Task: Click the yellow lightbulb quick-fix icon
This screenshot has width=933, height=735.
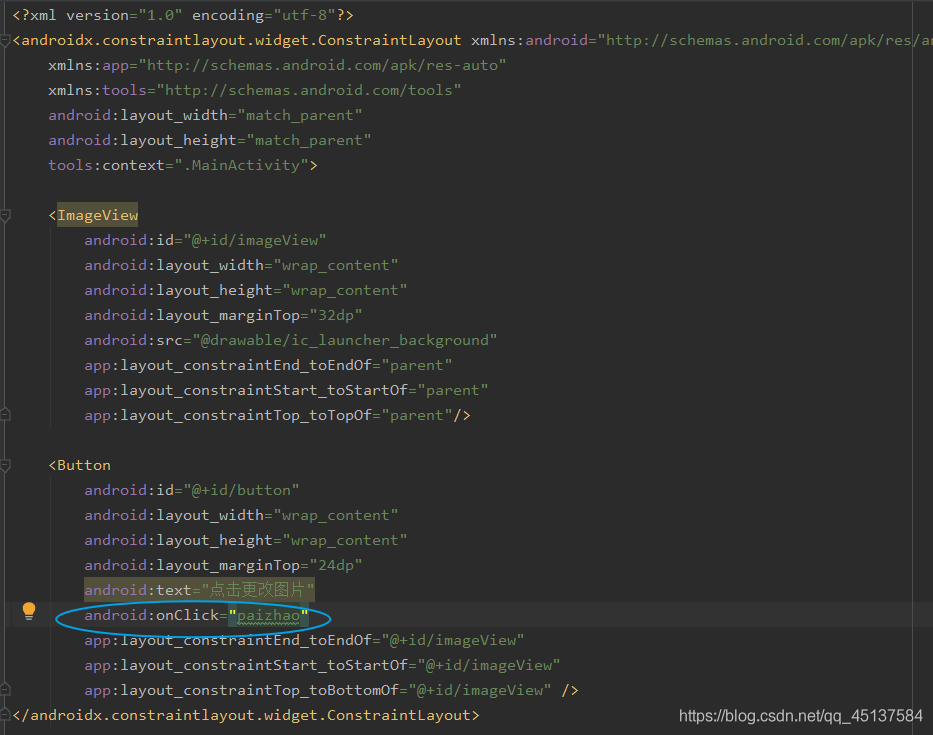Action: (x=29, y=611)
